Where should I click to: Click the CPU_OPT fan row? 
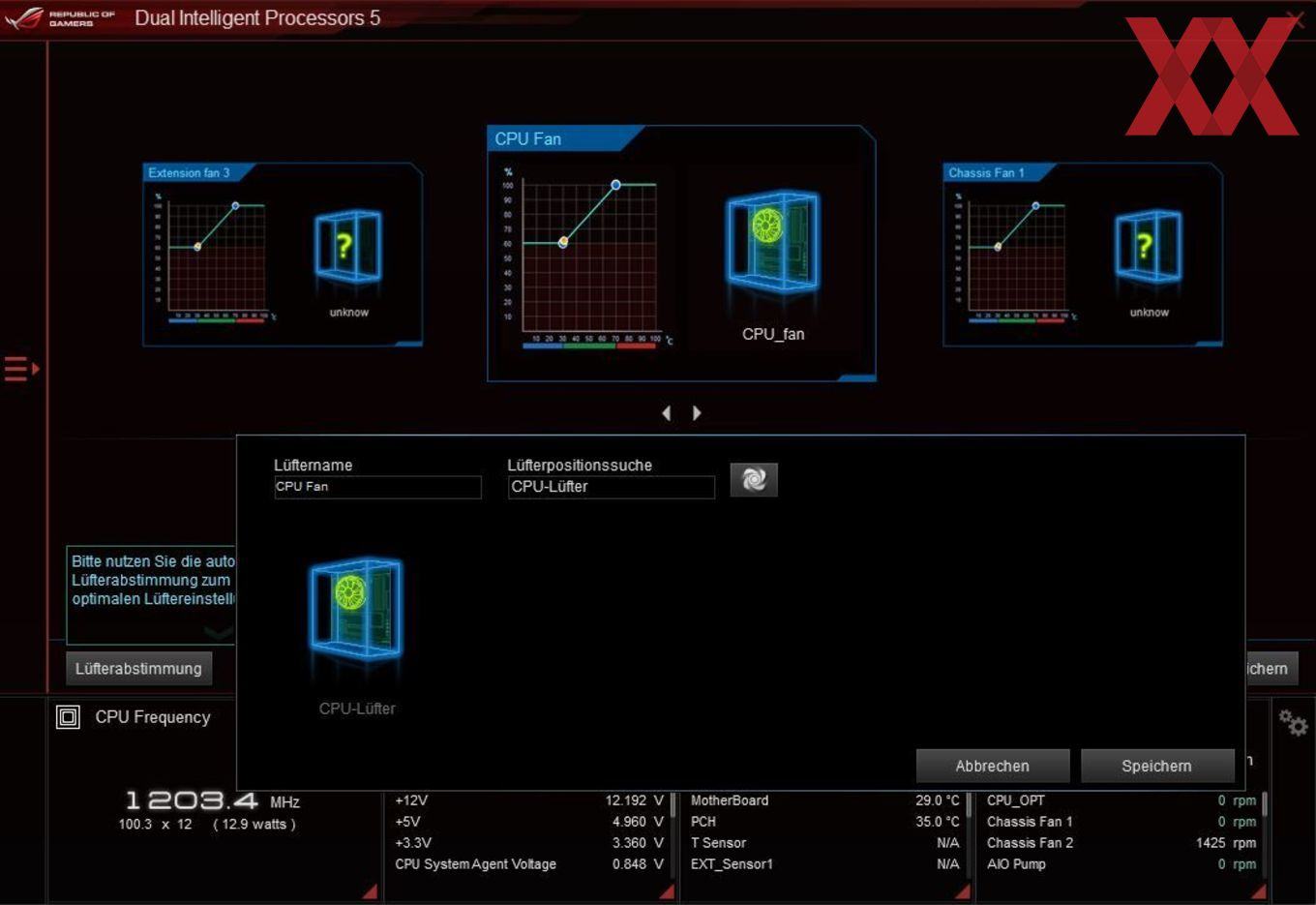[x=1121, y=800]
